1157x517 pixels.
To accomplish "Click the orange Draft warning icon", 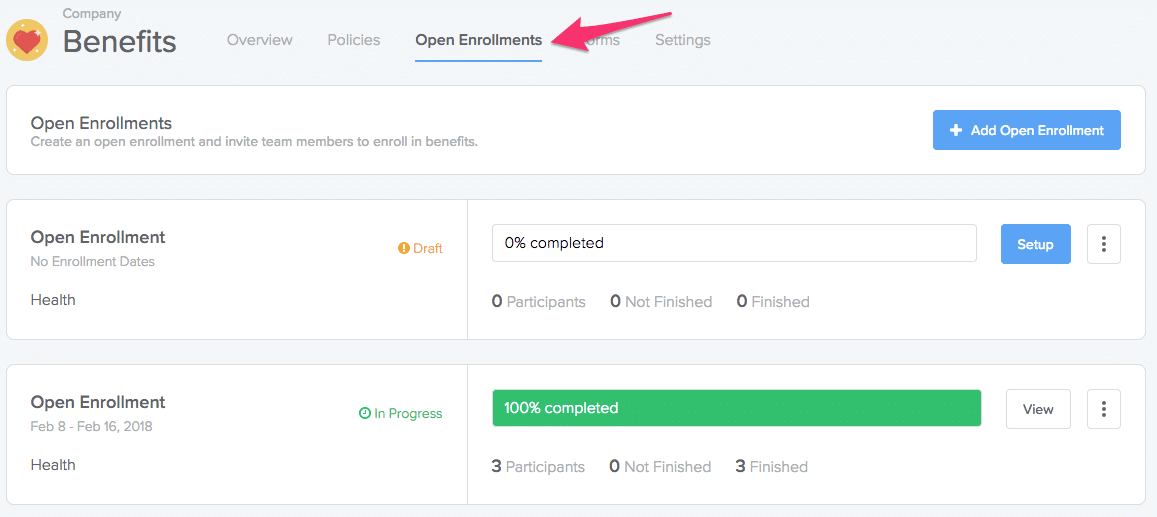I will [404, 248].
